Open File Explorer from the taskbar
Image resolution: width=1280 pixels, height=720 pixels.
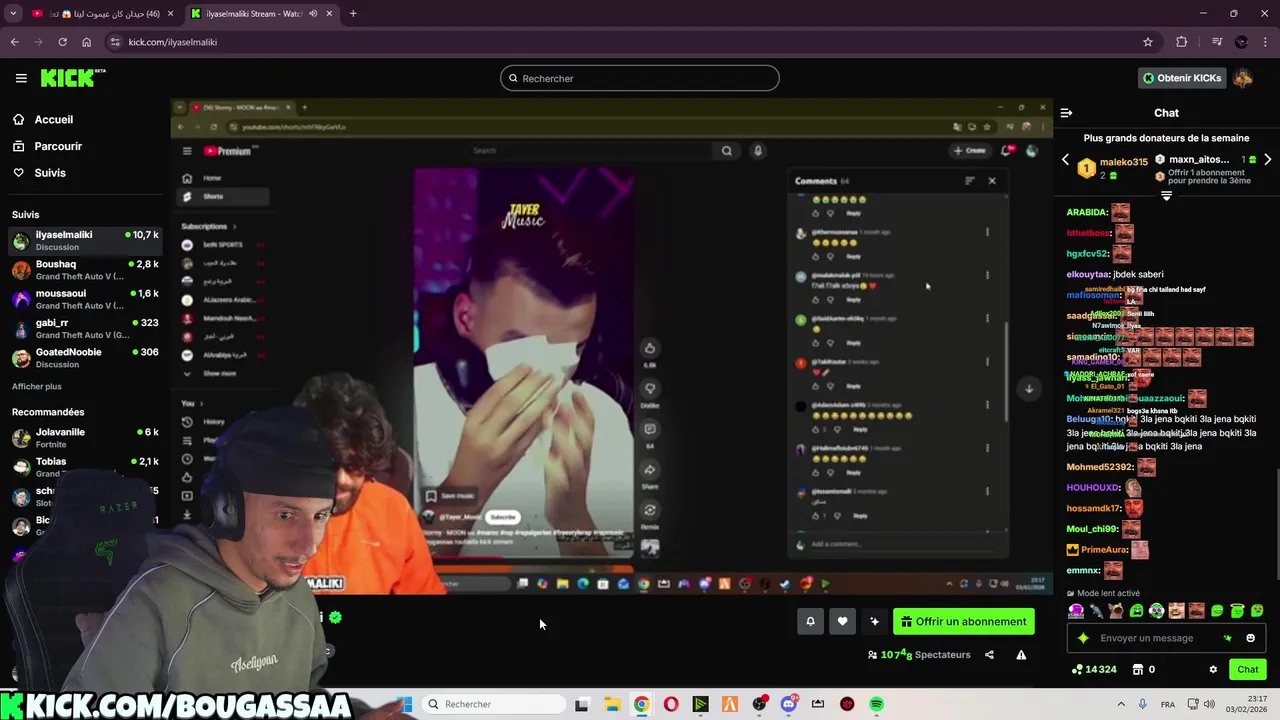[611, 704]
